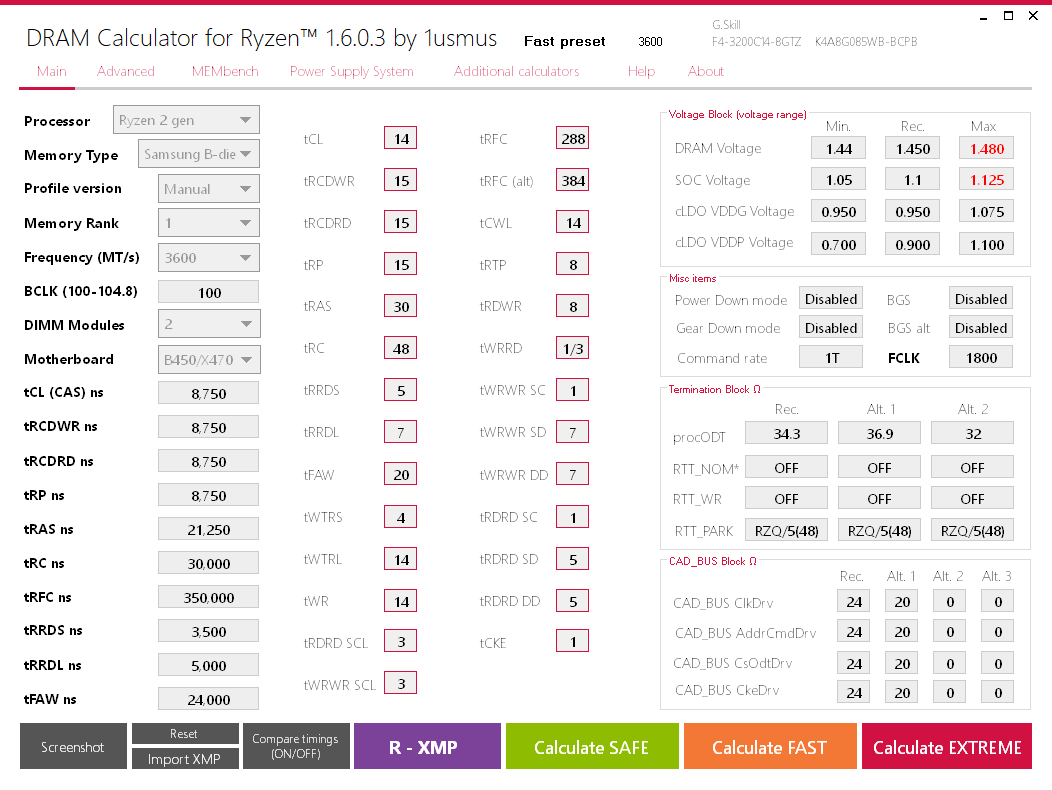
Task: Click the procODT Rec. value 34.3
Action: tap(786, 434)
